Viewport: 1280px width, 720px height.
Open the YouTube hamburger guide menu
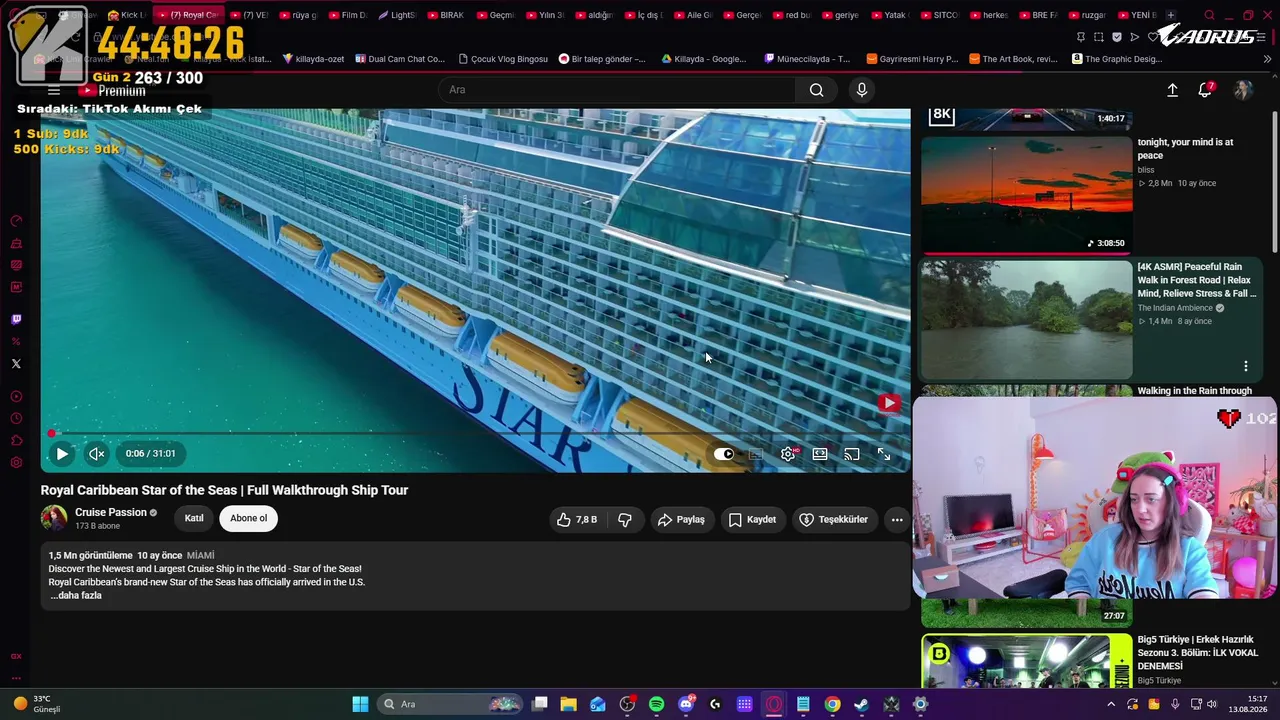click(x=54, y=90)
